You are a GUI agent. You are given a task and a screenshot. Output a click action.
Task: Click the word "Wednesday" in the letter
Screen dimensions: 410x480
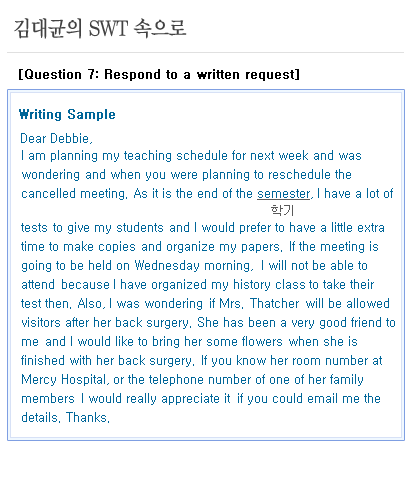[x=167, y=266]
